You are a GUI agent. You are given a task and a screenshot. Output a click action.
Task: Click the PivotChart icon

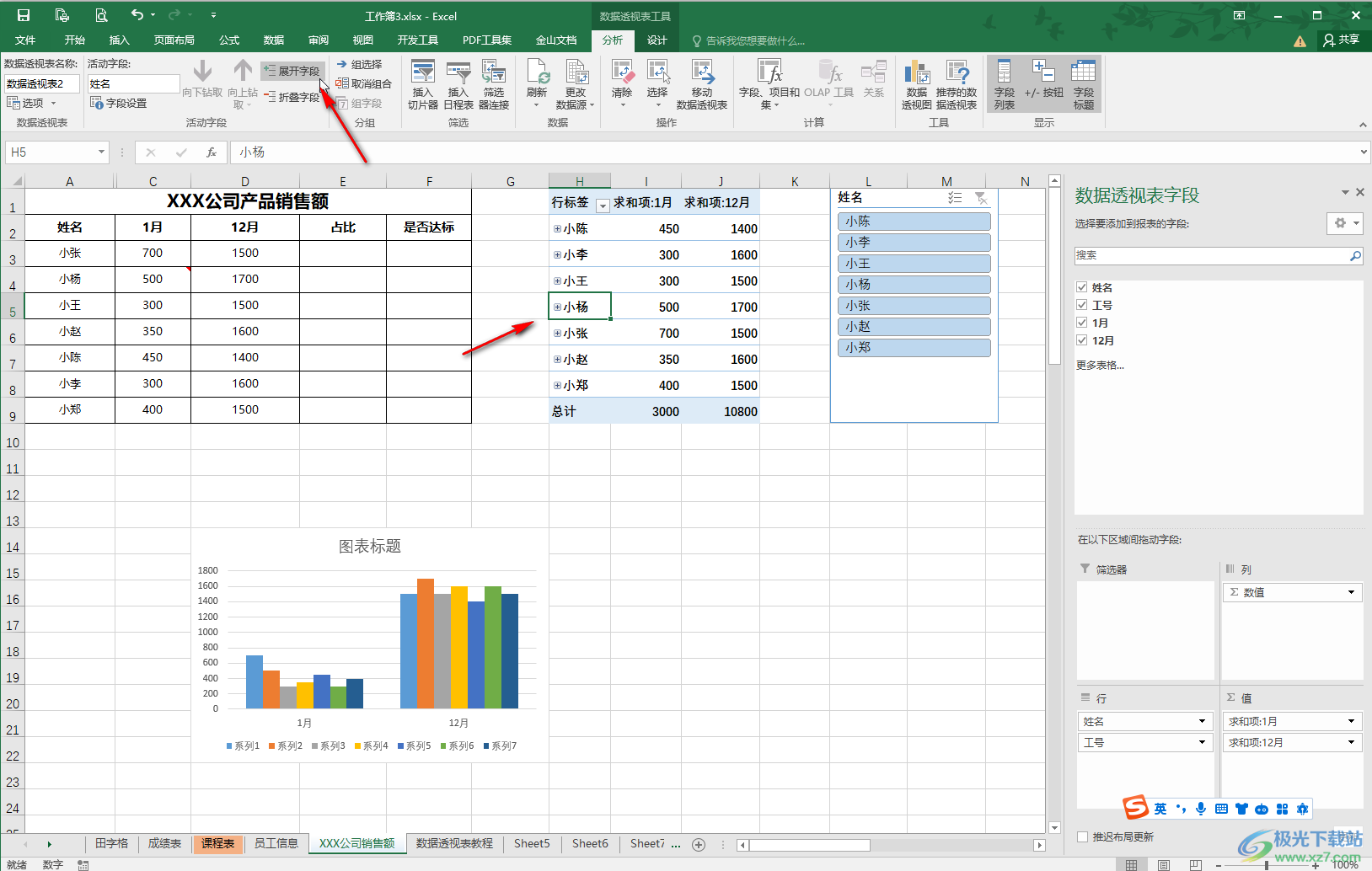[x=917, y=84]
